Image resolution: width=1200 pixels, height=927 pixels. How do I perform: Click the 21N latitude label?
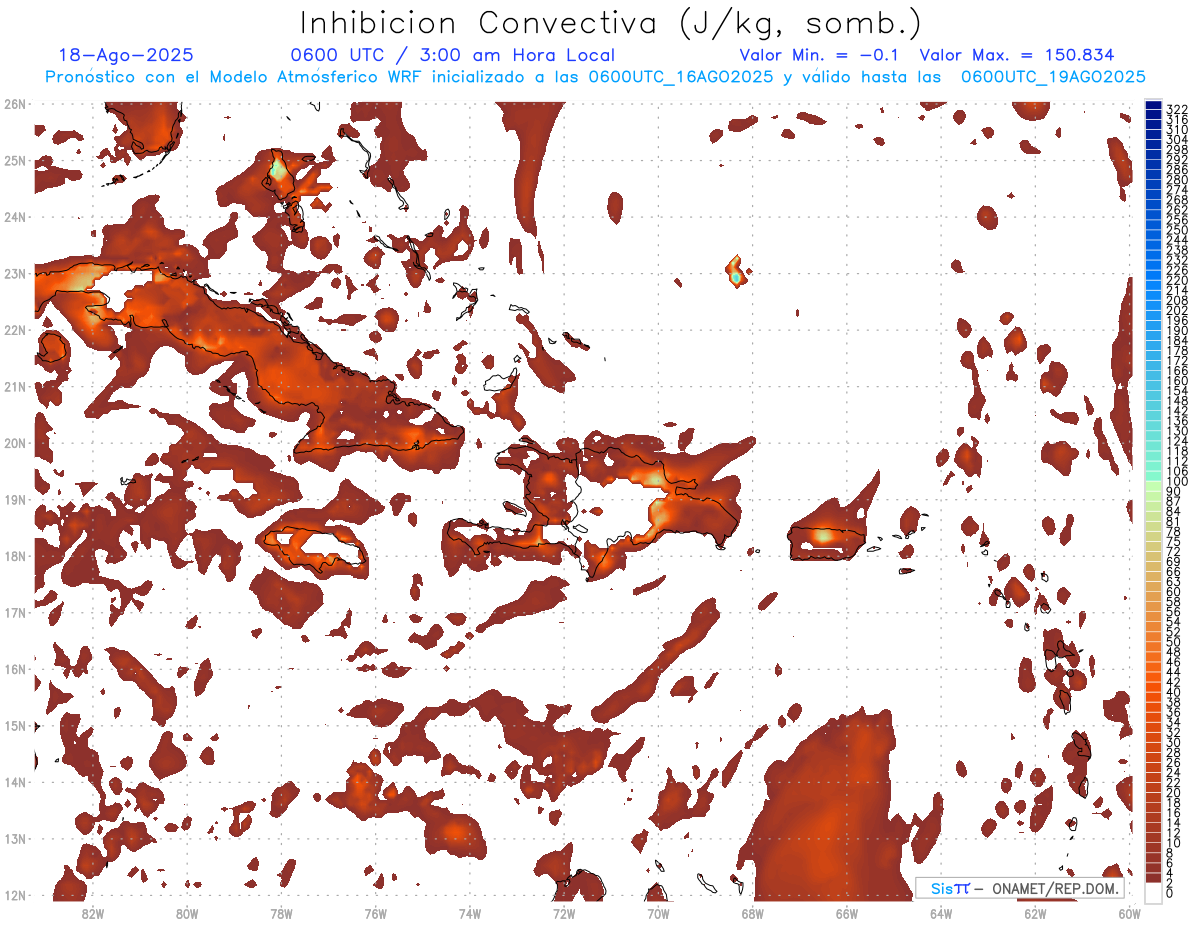[x=15, y=386]
